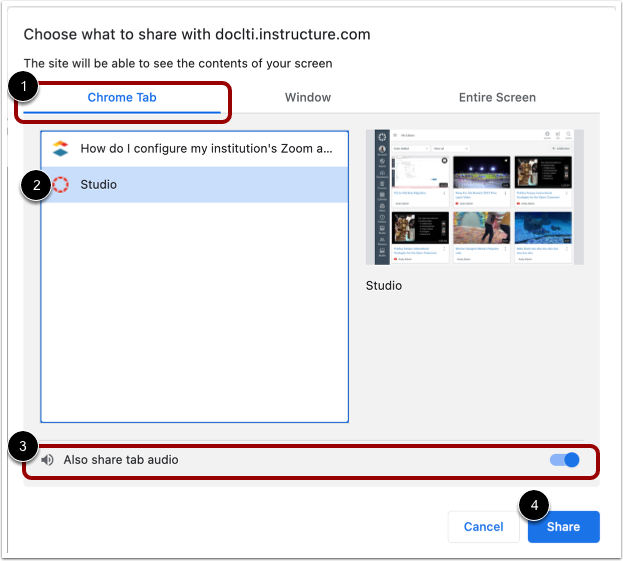623x561 pixels.
Task: Click the Studio label under the preview
Action: pos(384,286)
